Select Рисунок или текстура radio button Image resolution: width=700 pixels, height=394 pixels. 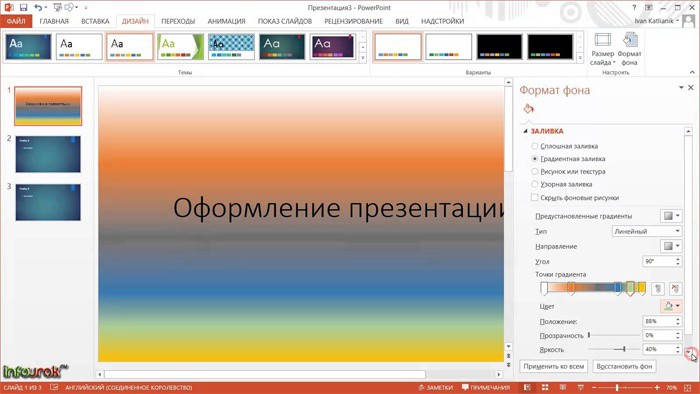pyautogui.click(x=534, y=171)
